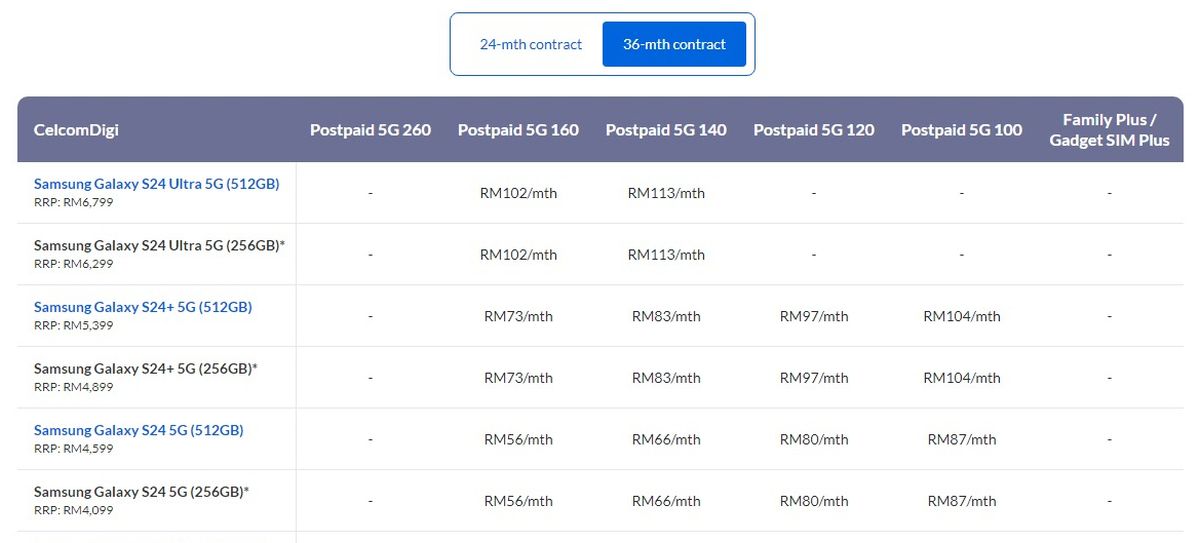1200x543 pixels.
Task: Click the Postpaid 5G 260 column header
Action: pyautogui.click(x=370, y=130)
